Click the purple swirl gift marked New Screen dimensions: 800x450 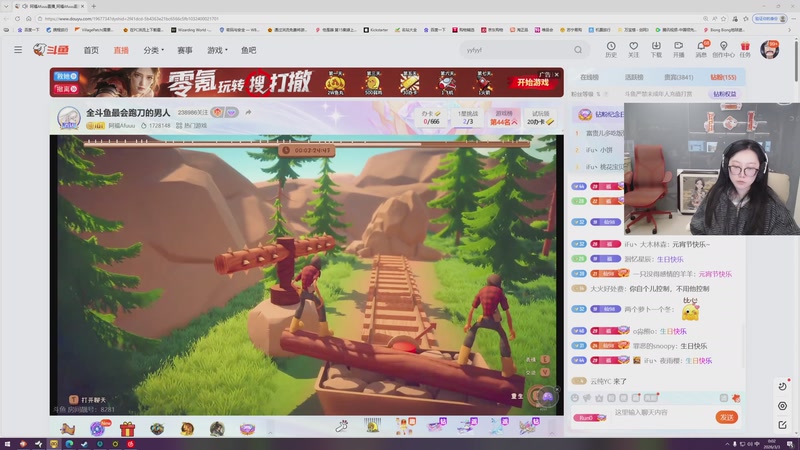tap(97, 429)
